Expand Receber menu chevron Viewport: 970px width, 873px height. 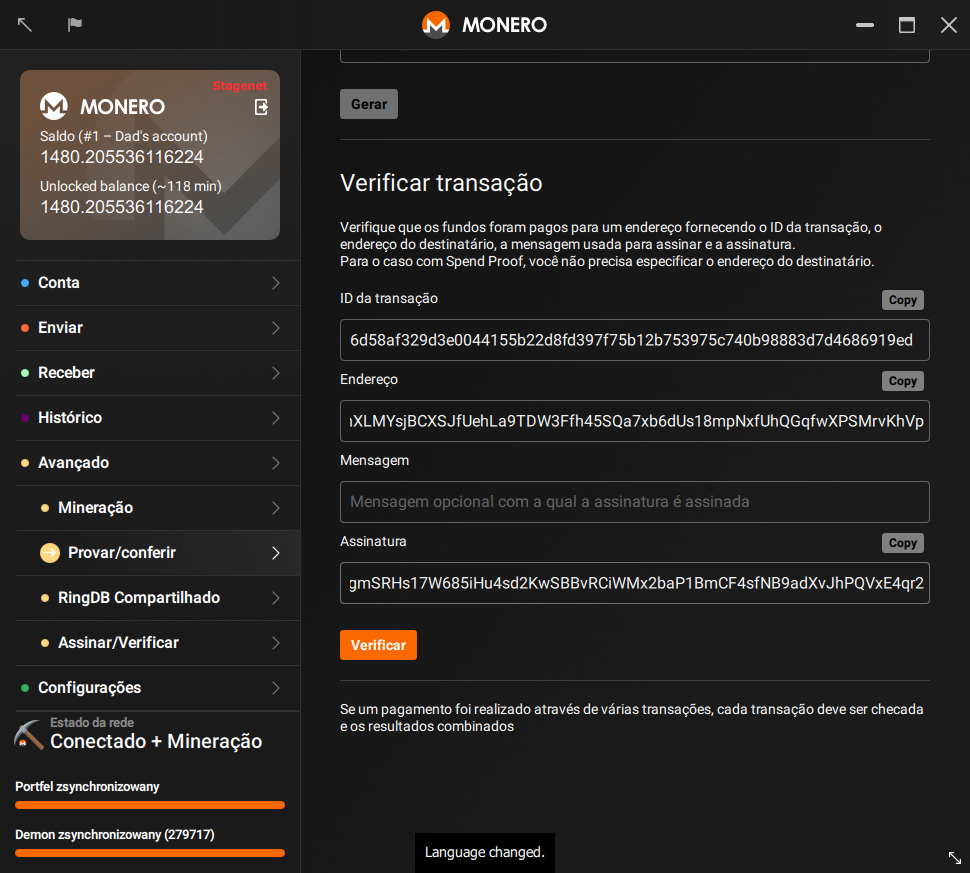[276, 373]
